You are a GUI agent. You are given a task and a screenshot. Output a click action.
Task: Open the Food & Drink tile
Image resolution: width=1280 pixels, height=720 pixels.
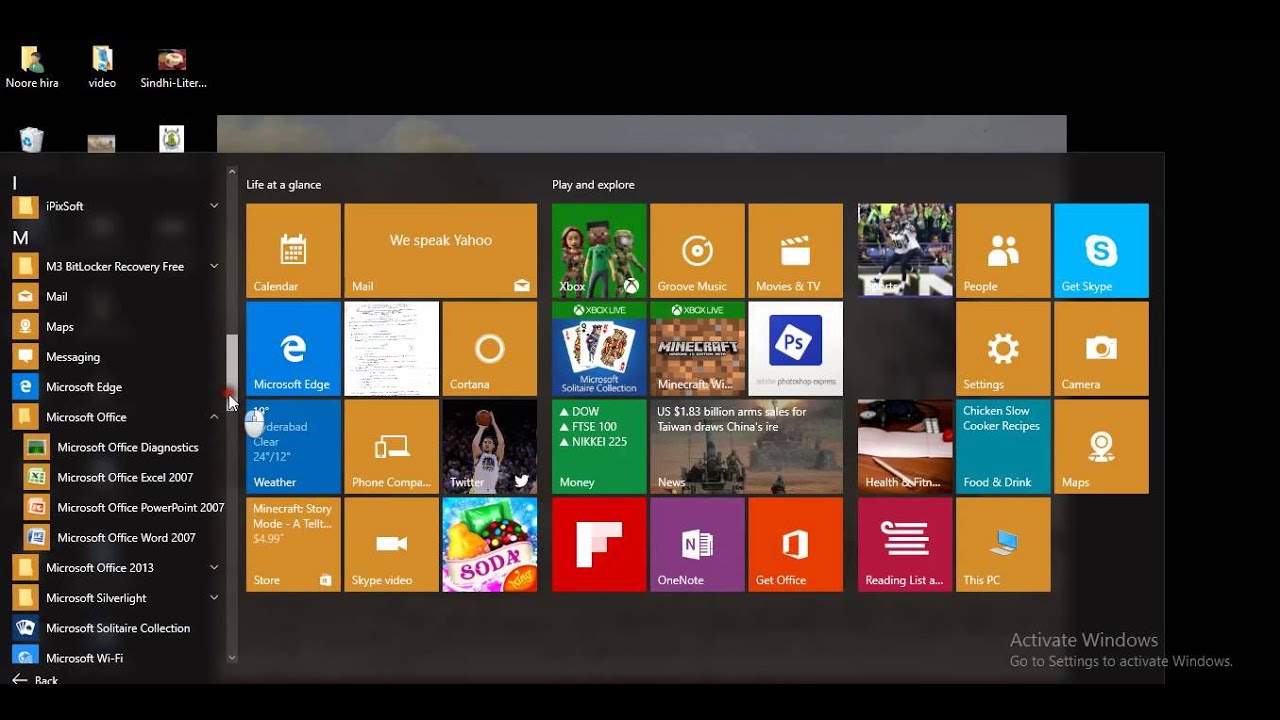[x=1003, y=447]
